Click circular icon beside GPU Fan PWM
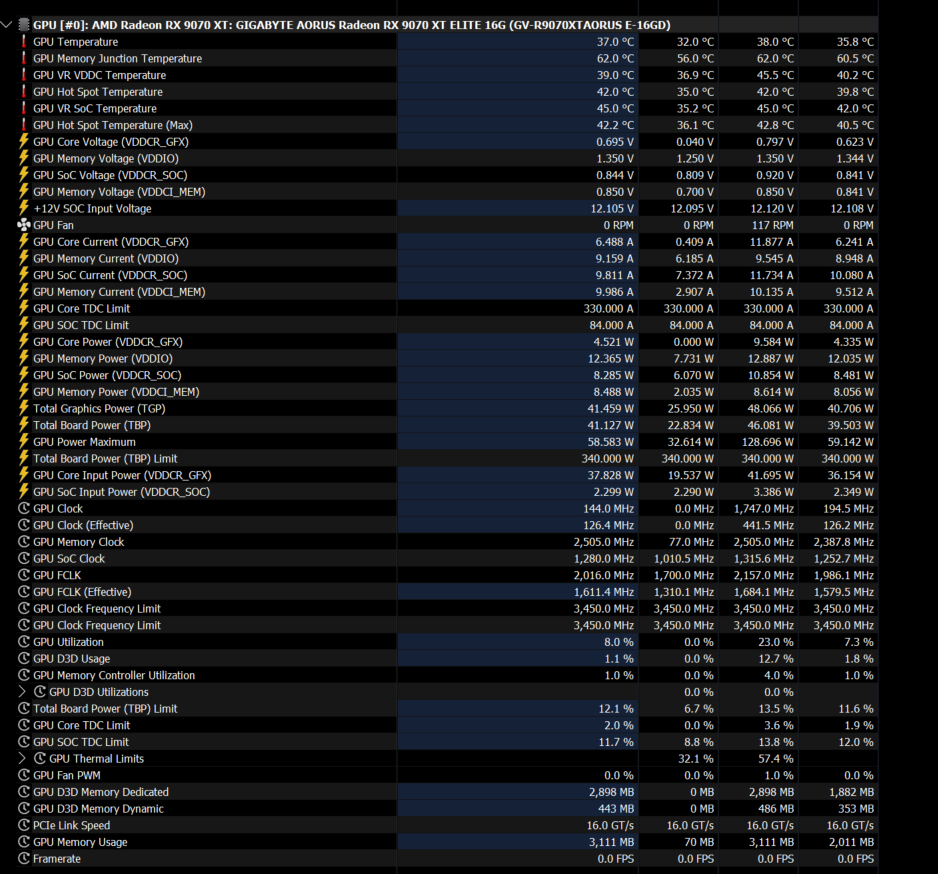 (x=24, y=775)
